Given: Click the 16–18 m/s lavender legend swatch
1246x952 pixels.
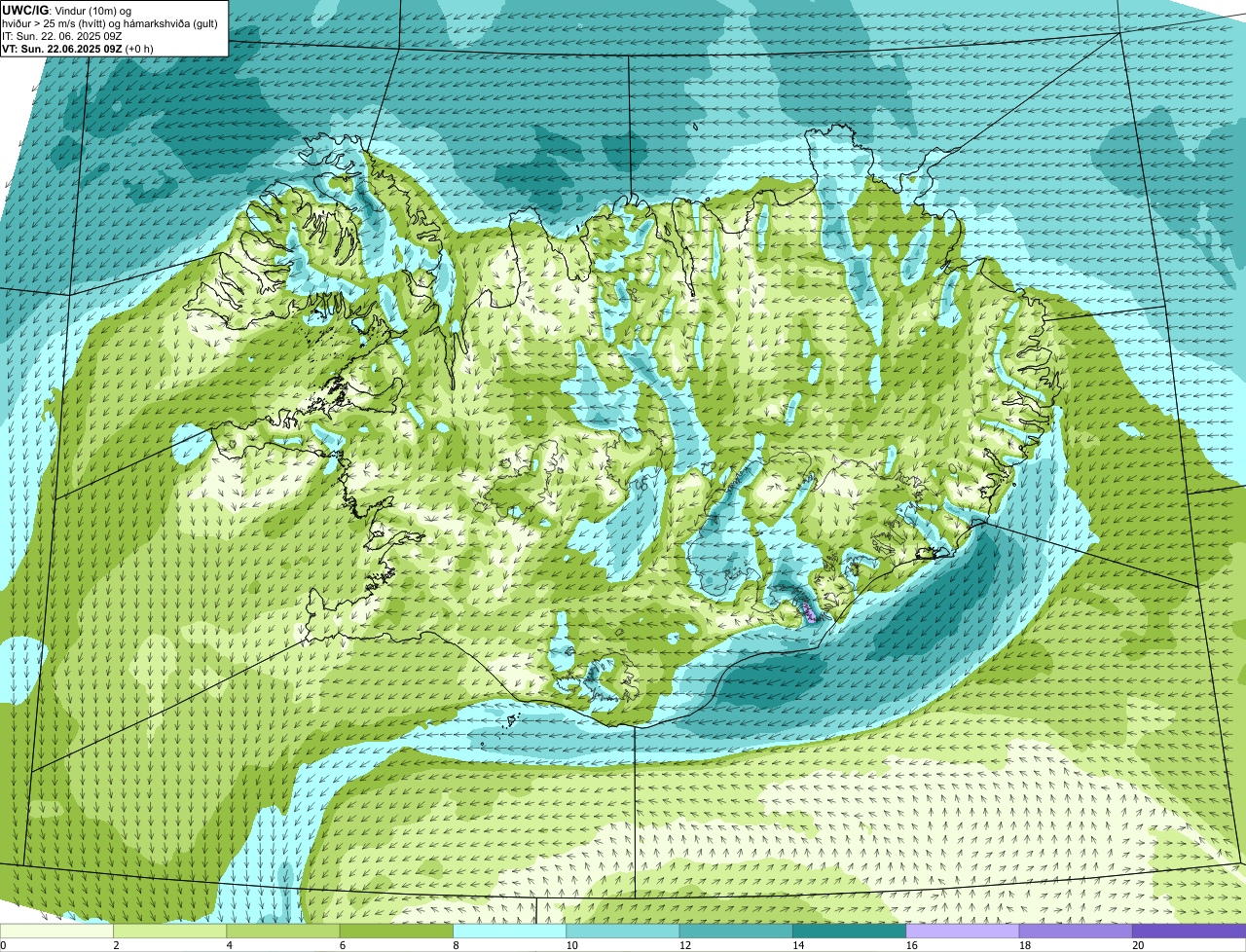Looking at the screenshot, I should click(x=963, y=931).
